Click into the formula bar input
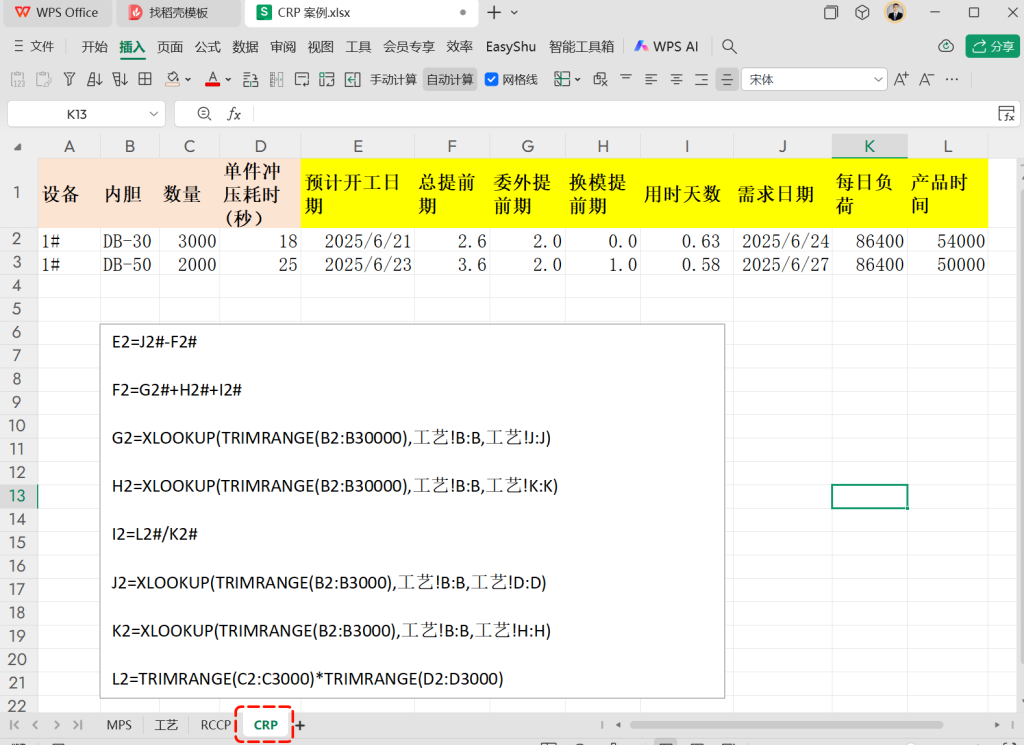 point(623,114)
